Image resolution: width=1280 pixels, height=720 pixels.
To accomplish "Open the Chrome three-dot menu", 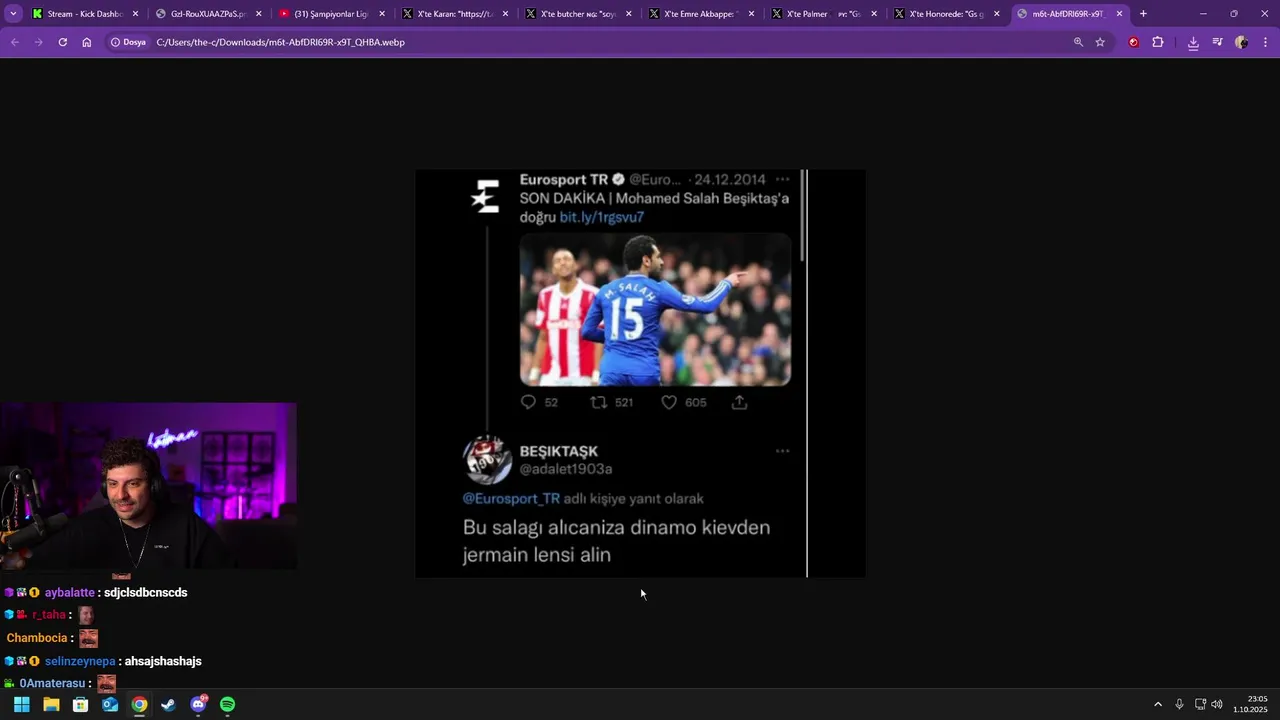I will pos(1265,42).
